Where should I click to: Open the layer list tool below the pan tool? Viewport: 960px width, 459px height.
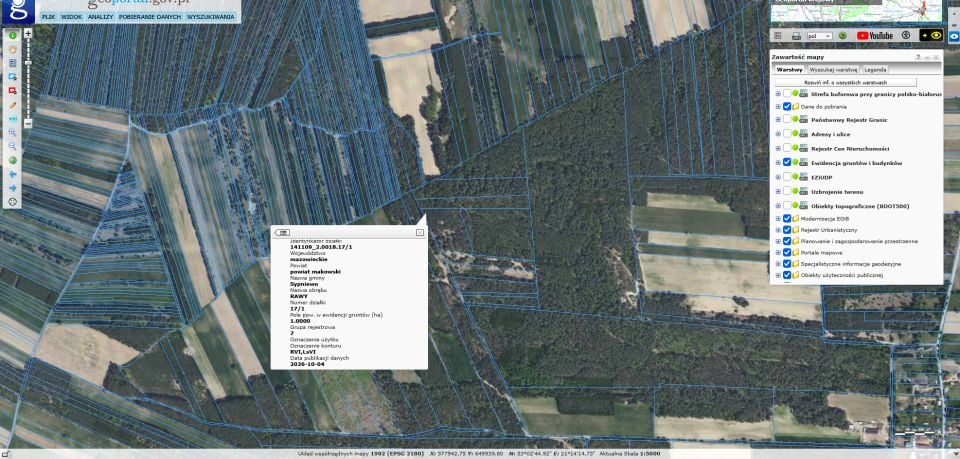tap(12, 63)
